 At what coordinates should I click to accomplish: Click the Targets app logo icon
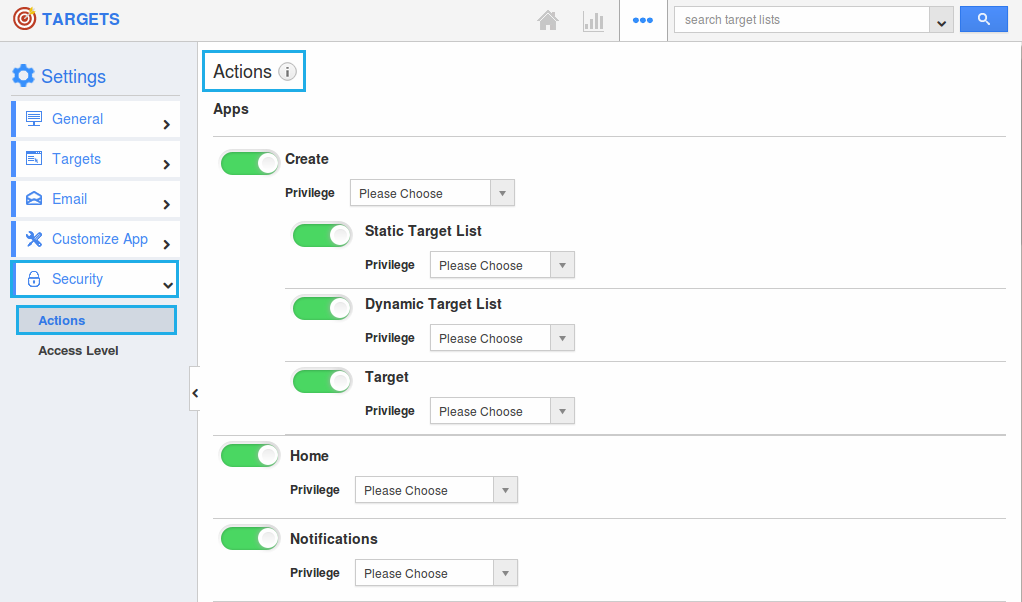pyautogui.click(x=24, y=19)
